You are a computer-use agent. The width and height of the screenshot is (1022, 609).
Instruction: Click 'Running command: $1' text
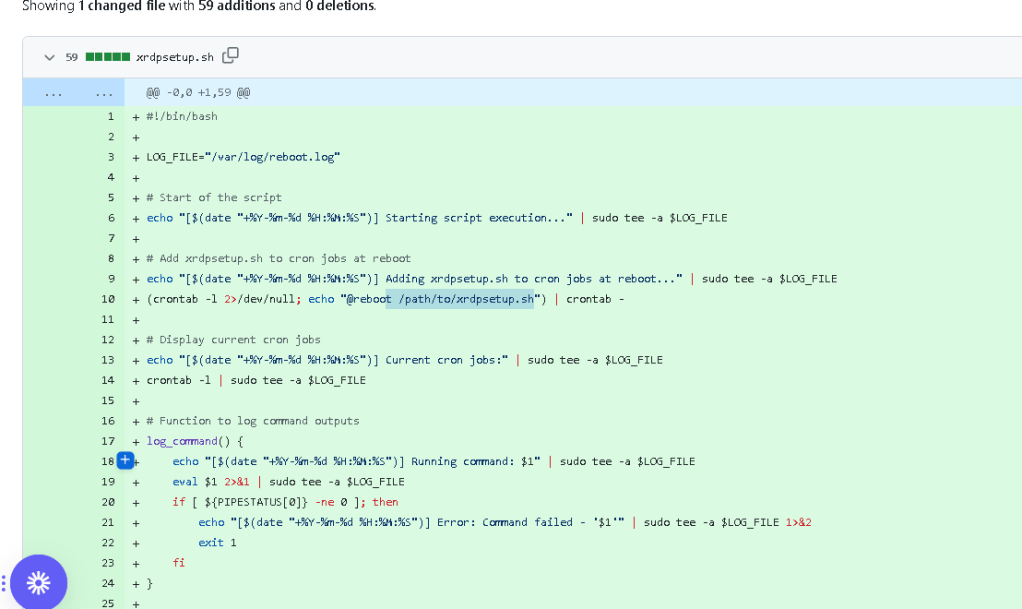(473, 462)
